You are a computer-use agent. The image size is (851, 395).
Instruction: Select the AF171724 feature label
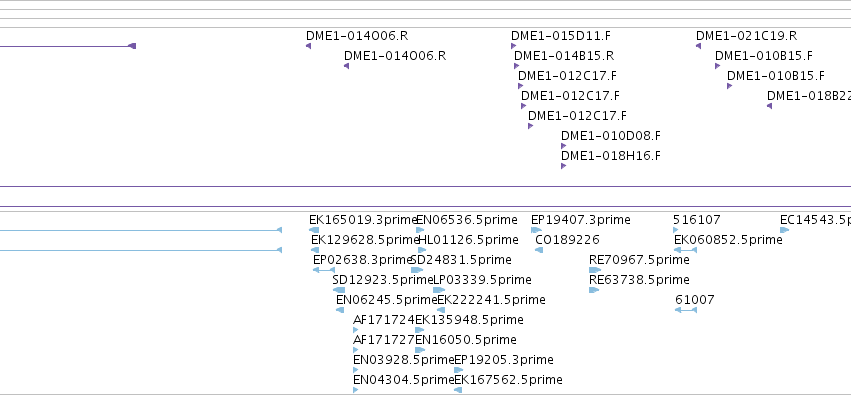pyautogui.click(x=384, y=320)
